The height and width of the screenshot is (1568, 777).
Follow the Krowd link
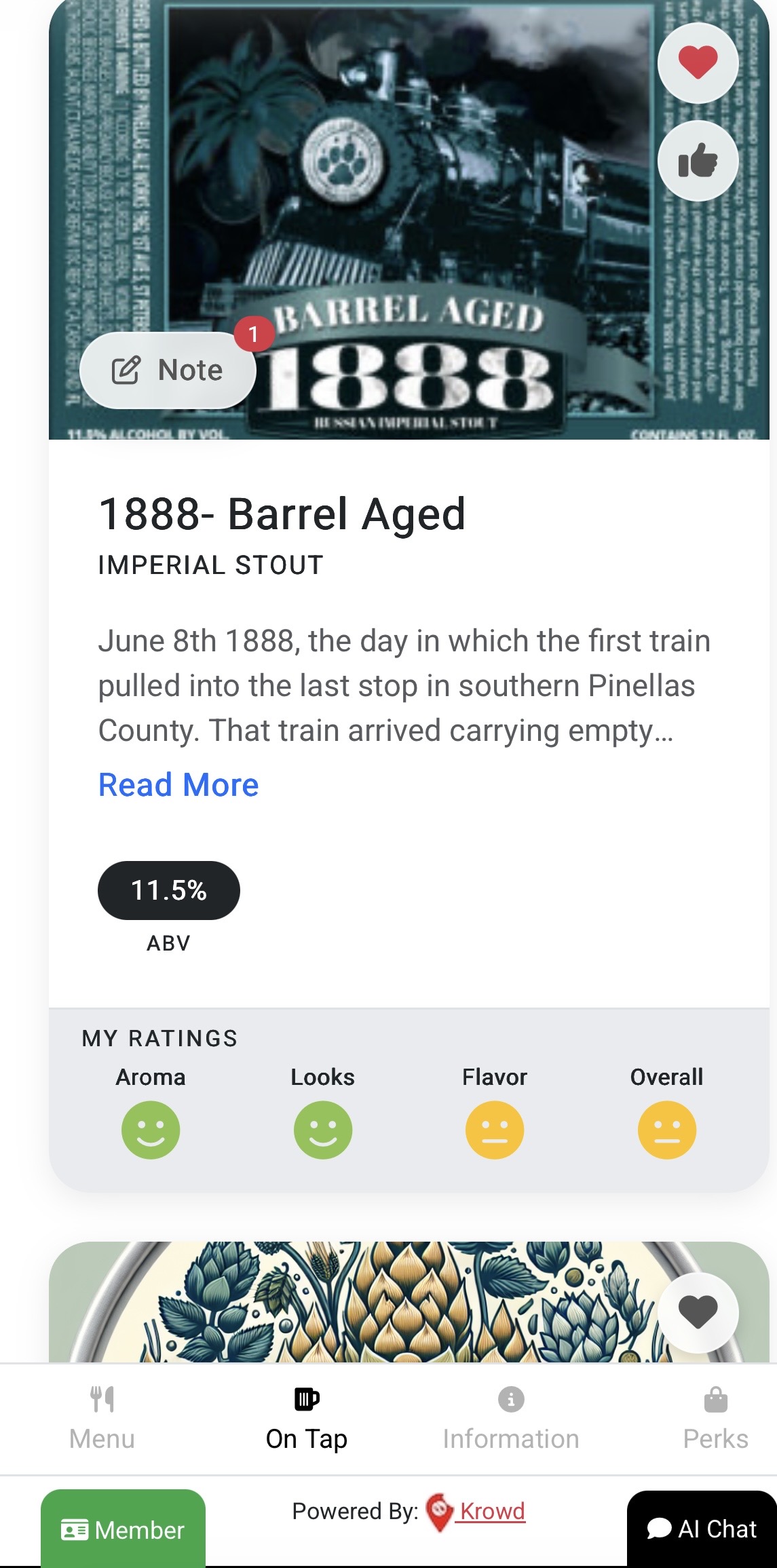pos(492,1511)
